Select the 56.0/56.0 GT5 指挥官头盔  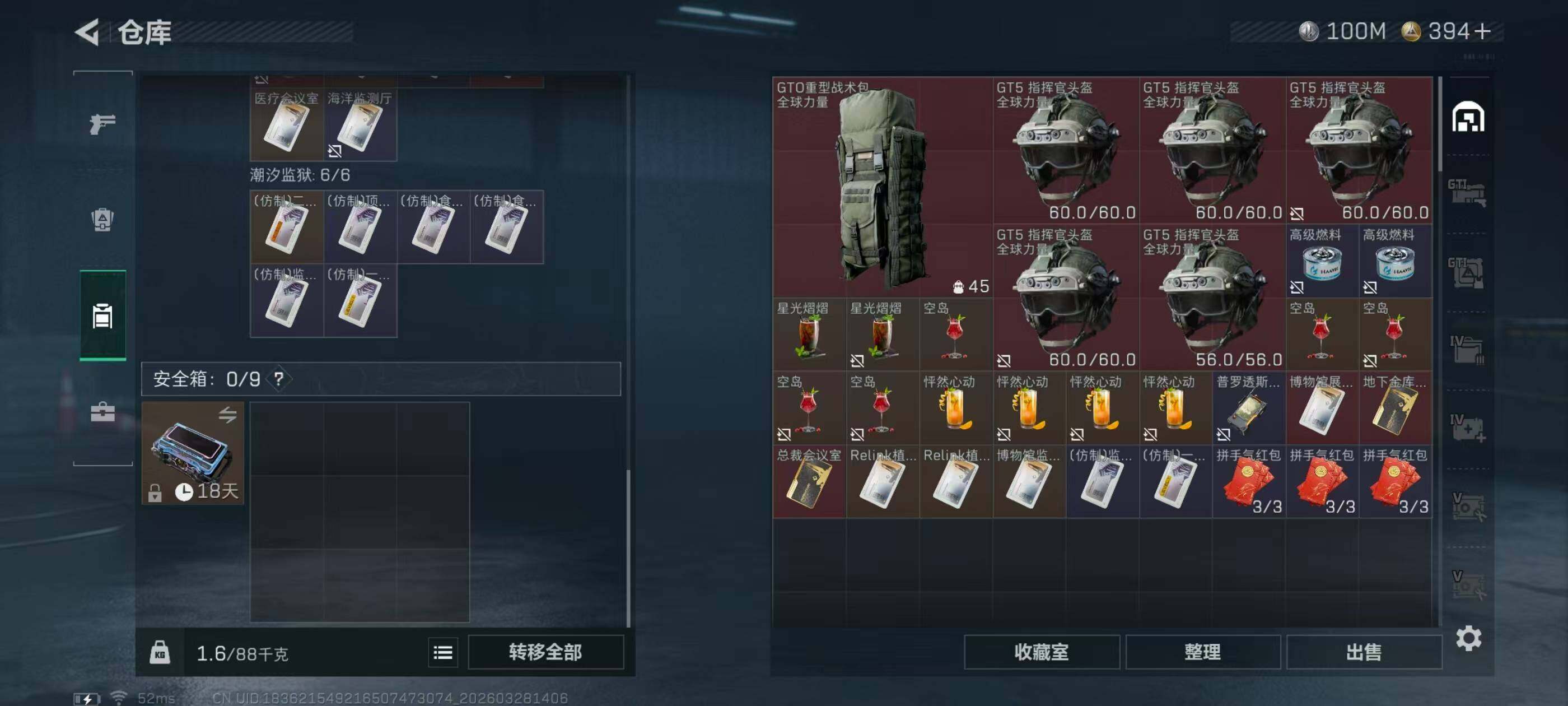(1212, 298)
